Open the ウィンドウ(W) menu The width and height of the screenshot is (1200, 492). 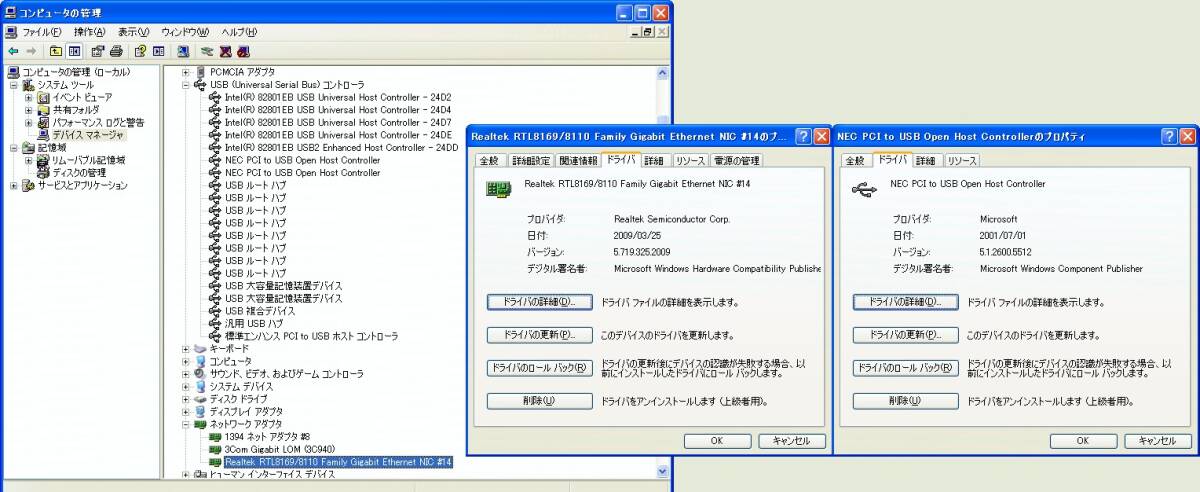pyautogui.click(x=185, y=32)
